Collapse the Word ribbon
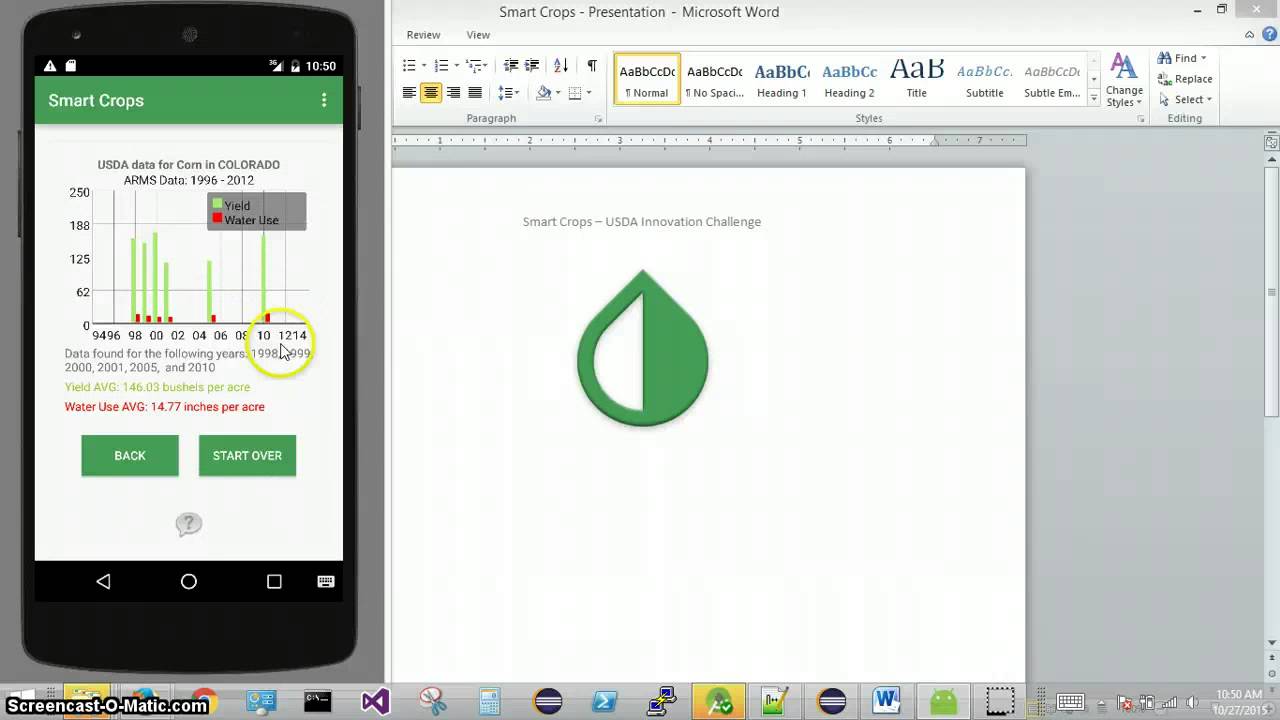The height and width of the screenshot is (720, 1280). [x=1250, y=34]
